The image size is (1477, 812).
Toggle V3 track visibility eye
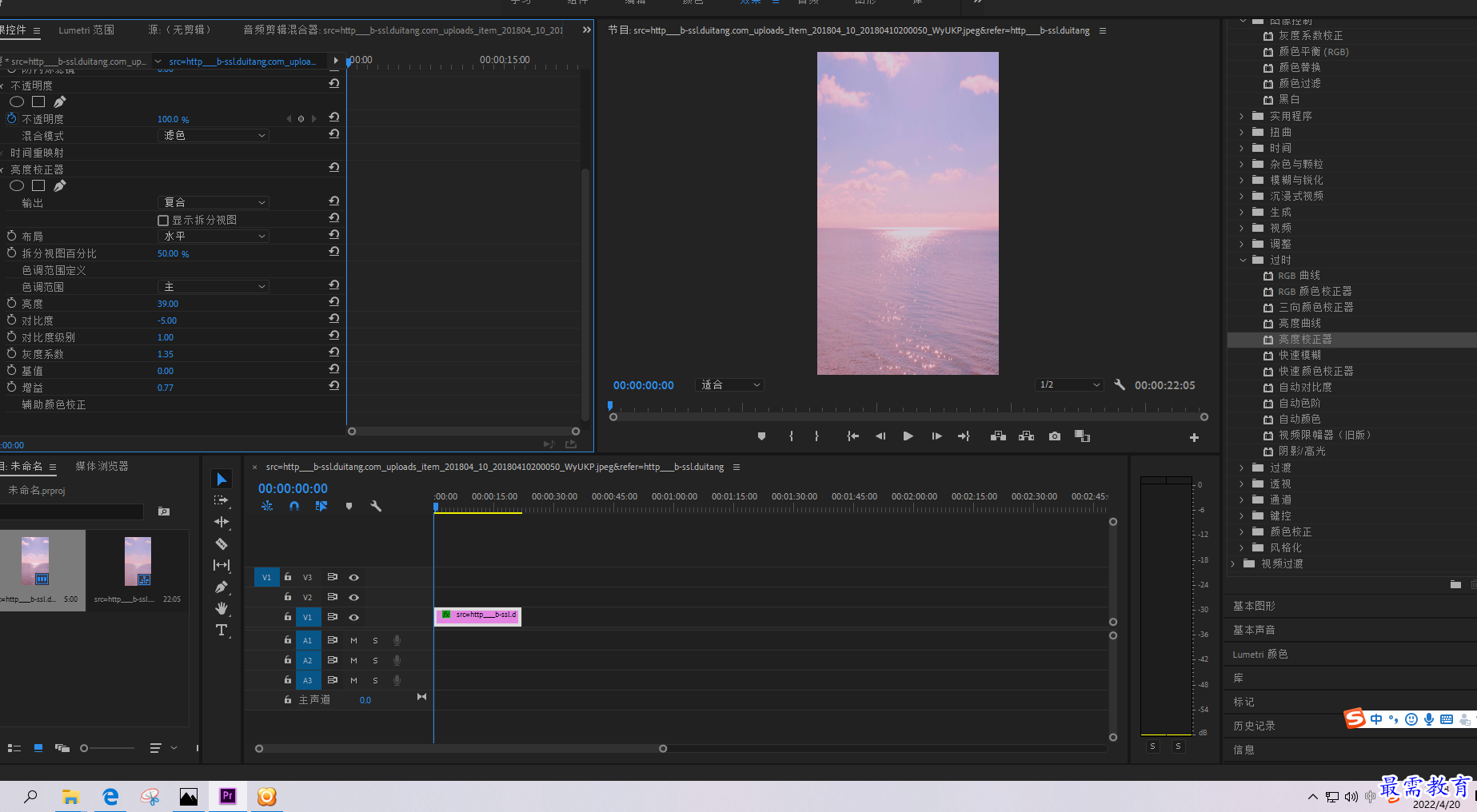click(353, 577)
